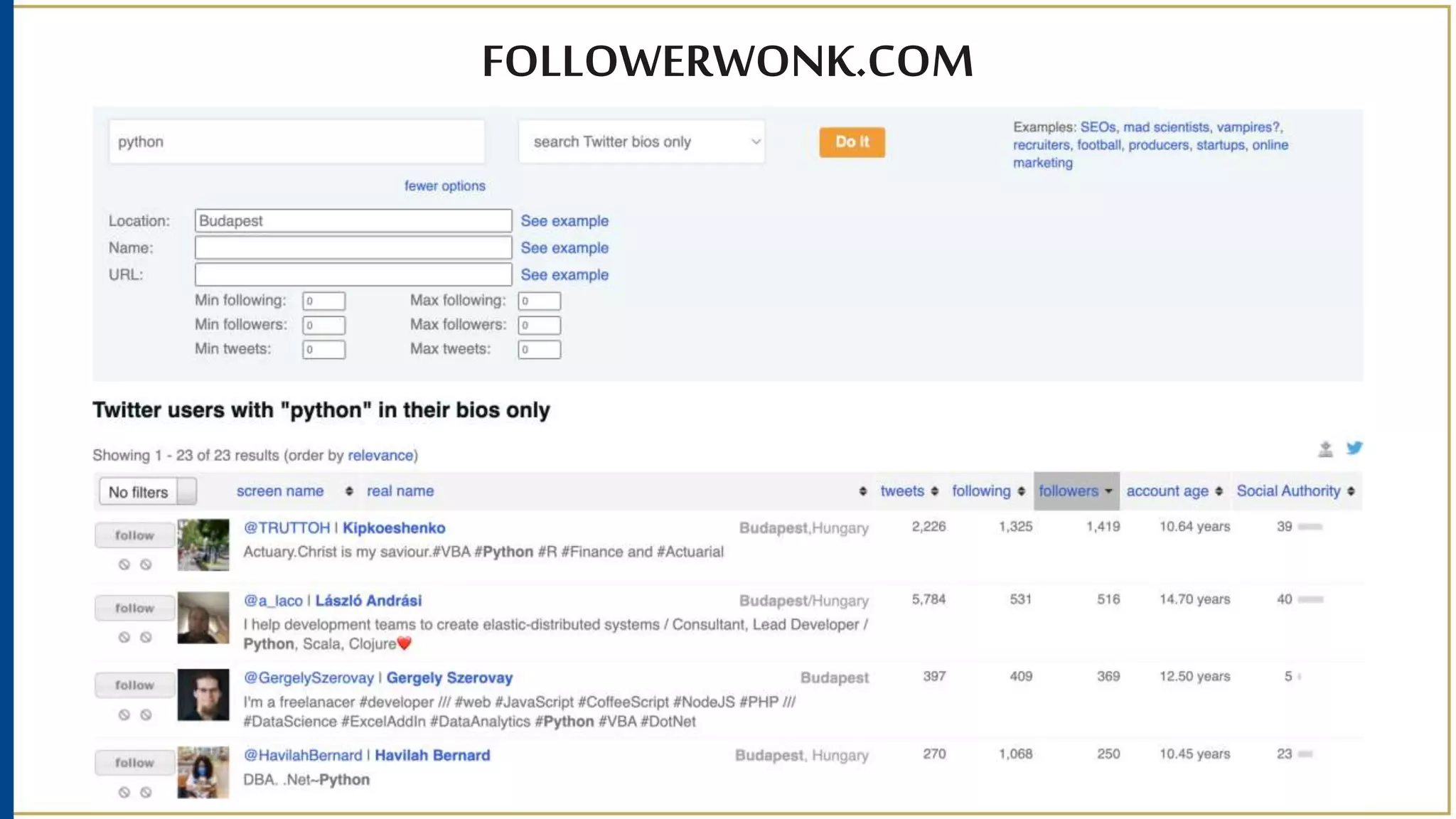Open See example link for URL
The width and height of the screenshot is (1456, 819).
tap(564, 275)
